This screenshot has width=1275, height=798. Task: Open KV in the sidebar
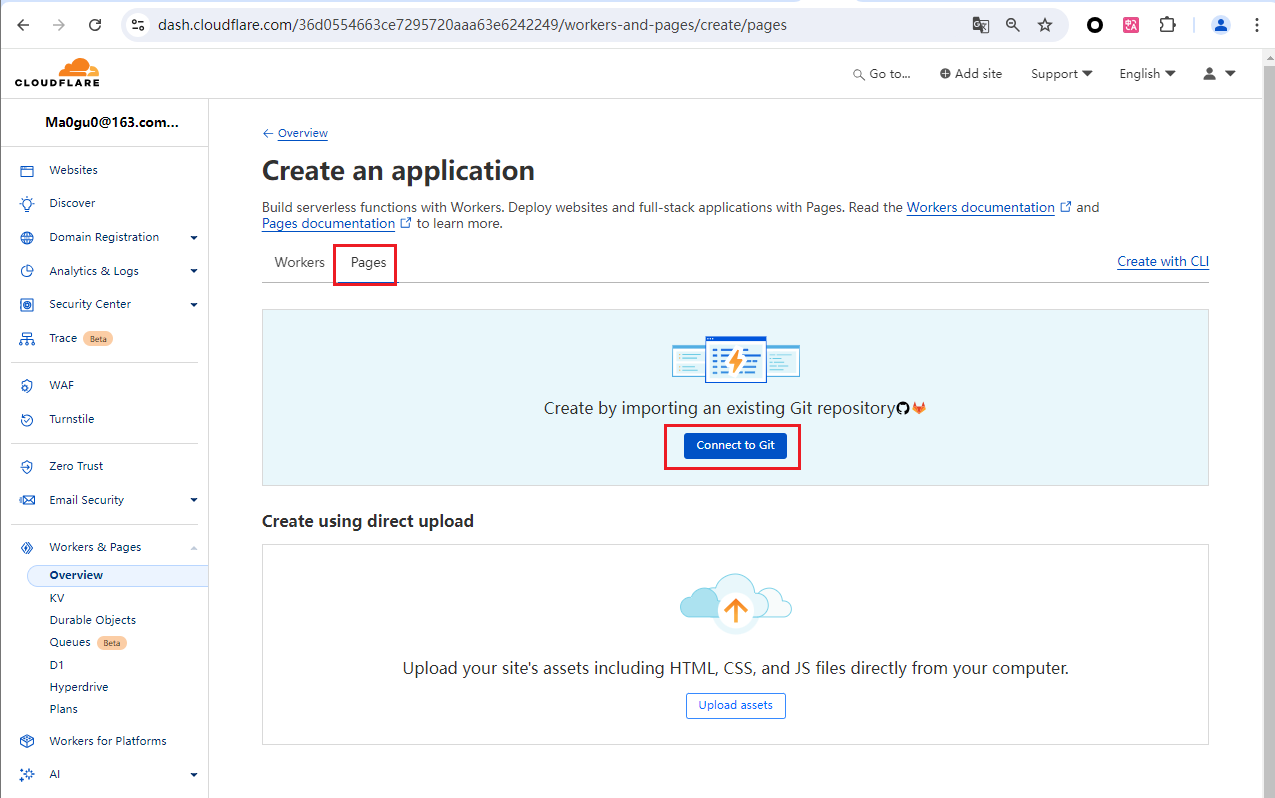57,598
